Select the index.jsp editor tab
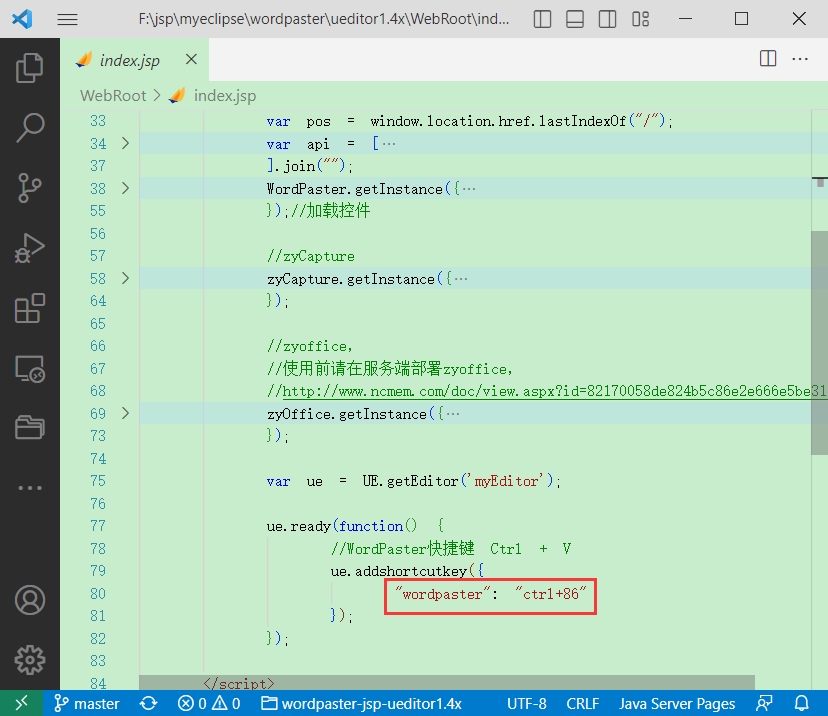The width and height of the screenshot is (828, 716). pos(129,61)
